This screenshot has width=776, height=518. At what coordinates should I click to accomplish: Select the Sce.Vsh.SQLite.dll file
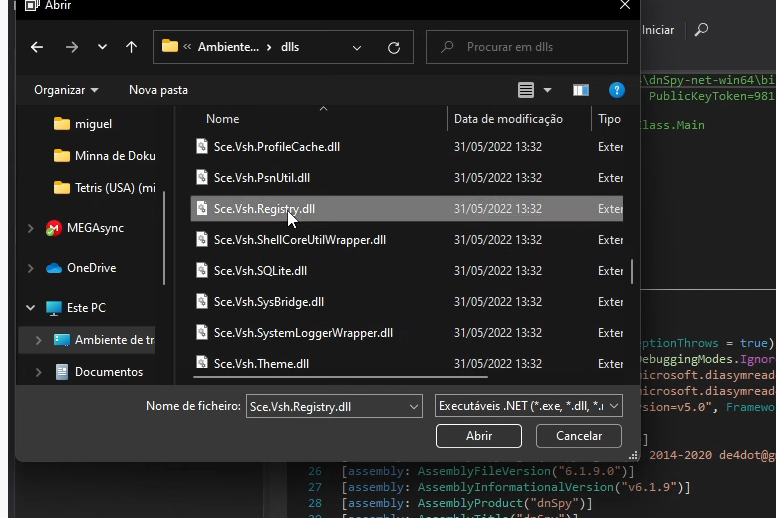(x=260, y=271)
